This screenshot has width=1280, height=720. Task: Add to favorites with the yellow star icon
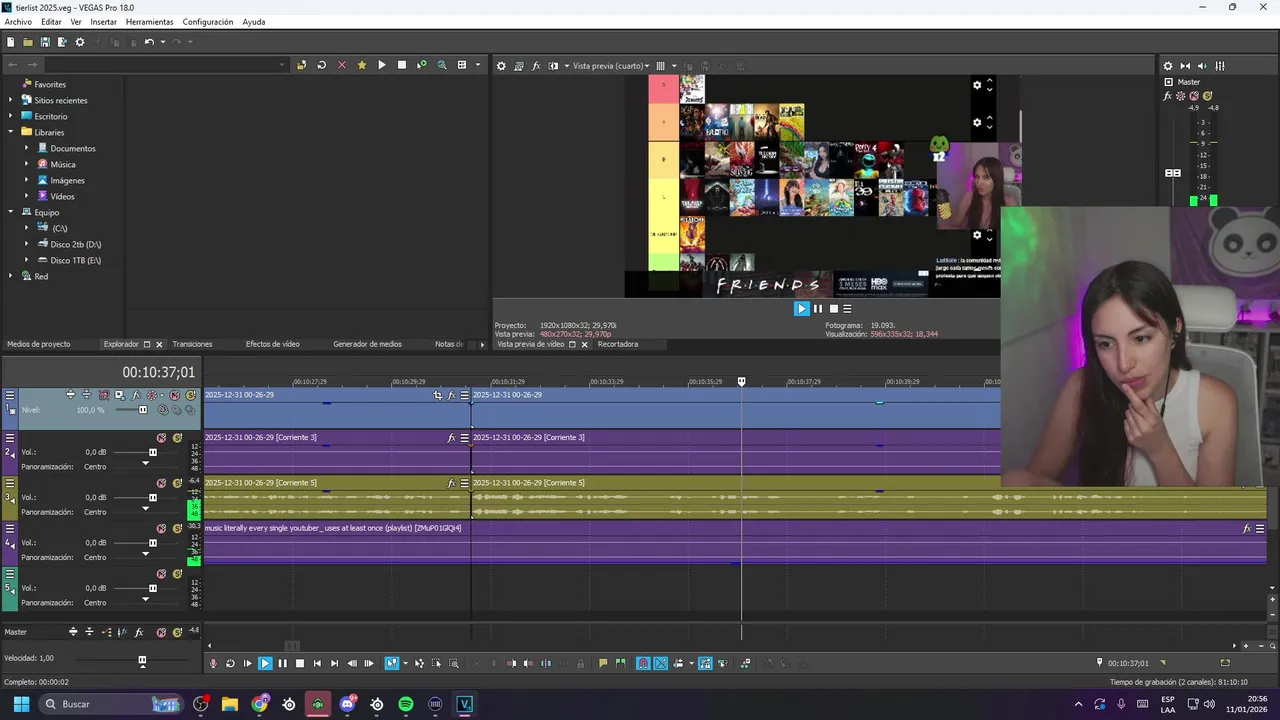361,65
